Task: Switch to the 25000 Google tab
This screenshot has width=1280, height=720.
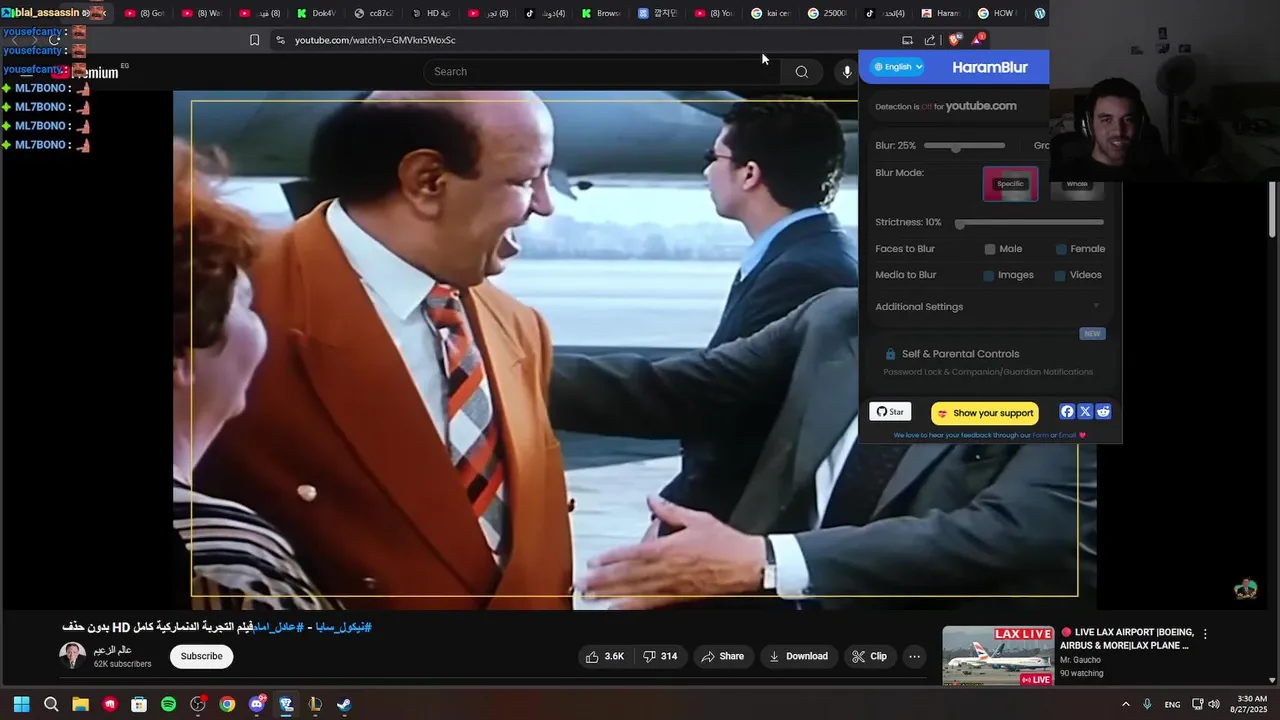Action: point(827,13)
